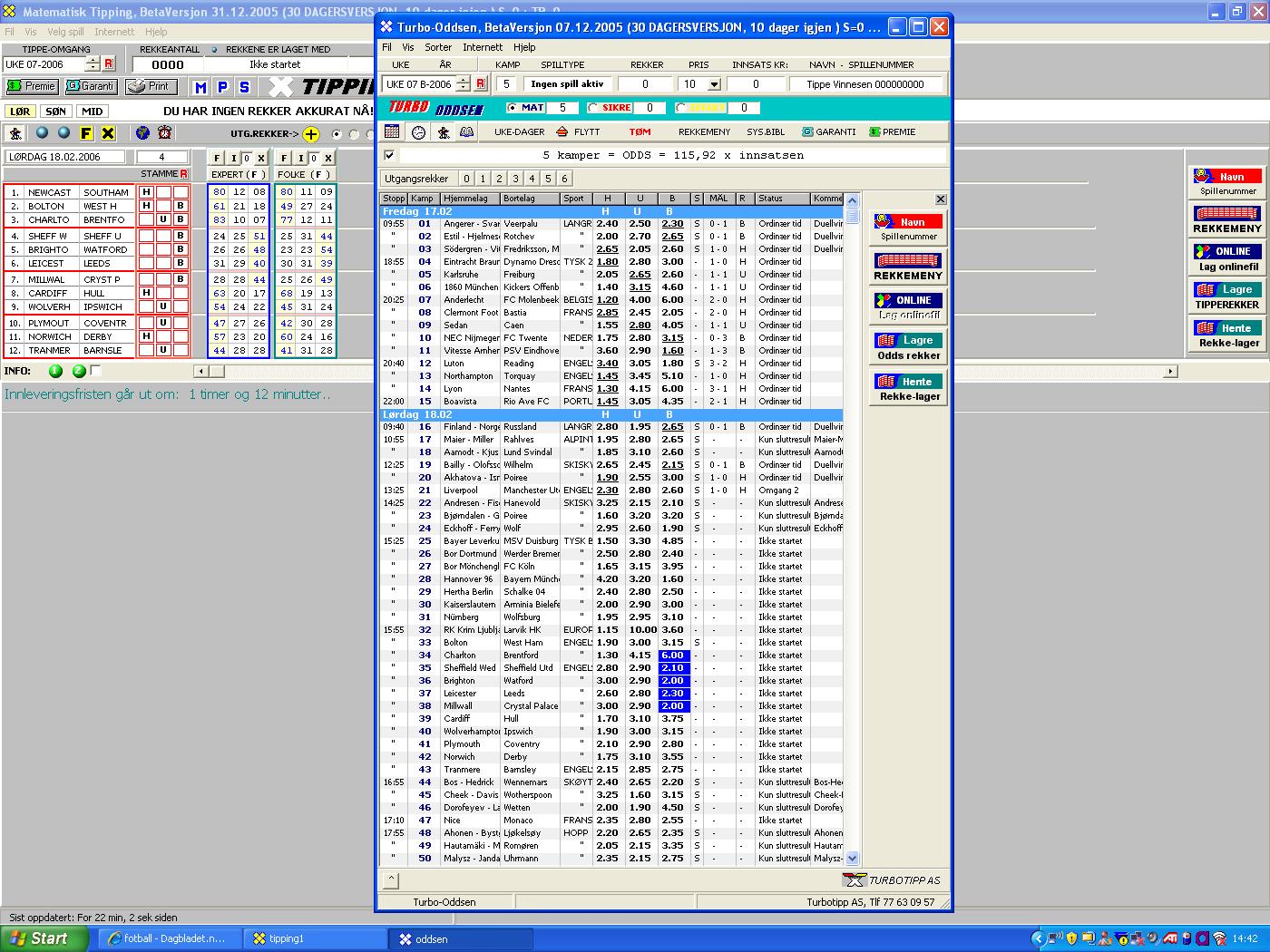This screenshot has height=952, width=1270.
Task: Open Vis menu in Turbo-Oddsen
Action: pyautogui.click(x=408, y=47)
